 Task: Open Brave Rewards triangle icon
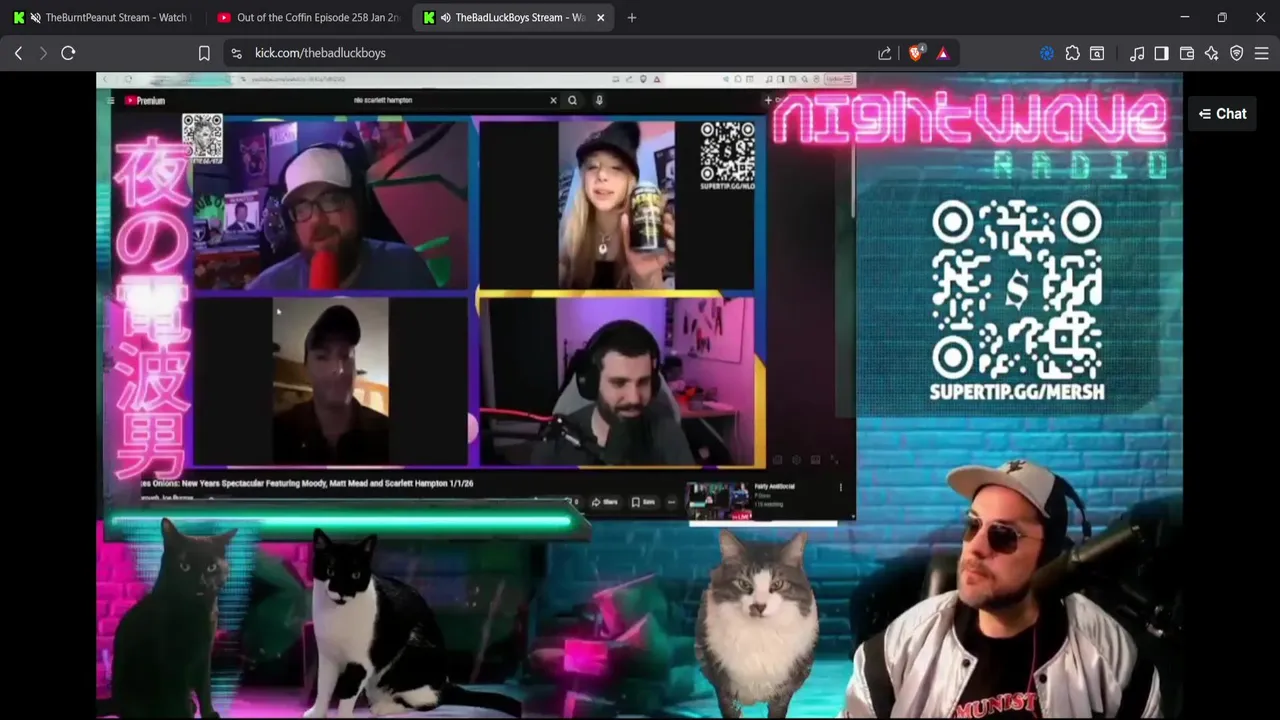click(942, 53)
